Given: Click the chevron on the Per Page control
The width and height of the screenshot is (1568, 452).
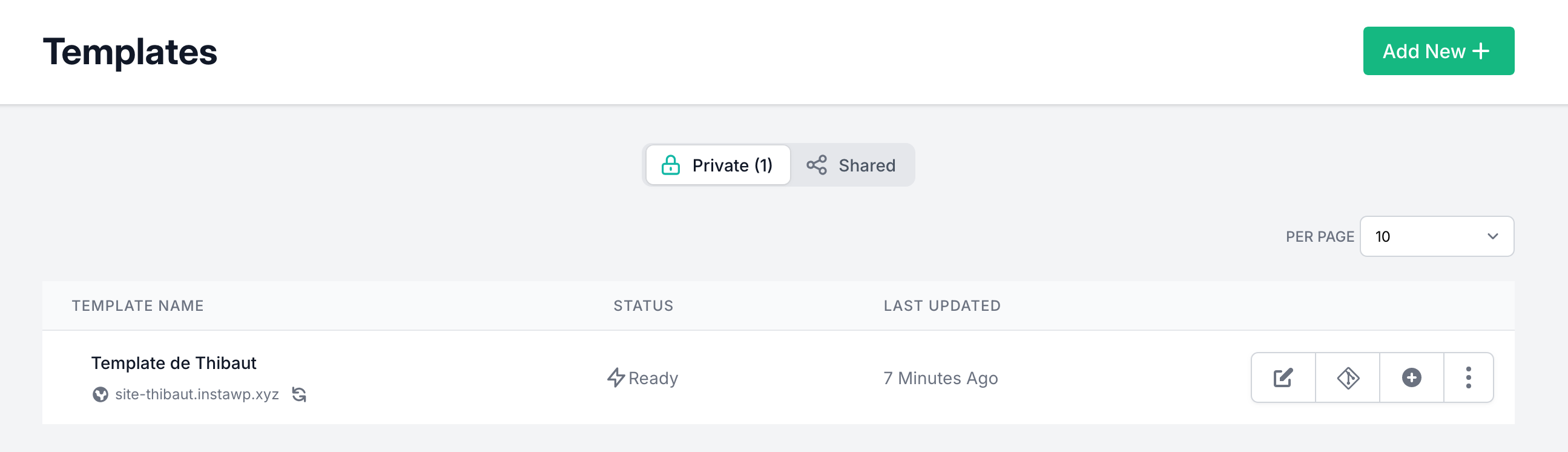Looking at the screenshot, I should coord(1491,236).
